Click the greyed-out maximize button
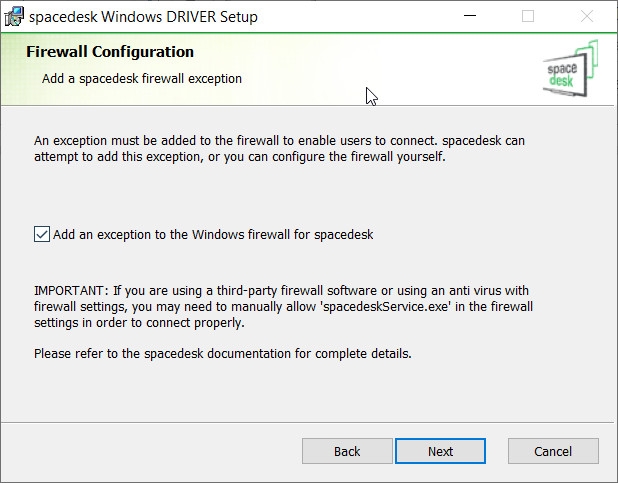 click(528, 16)
